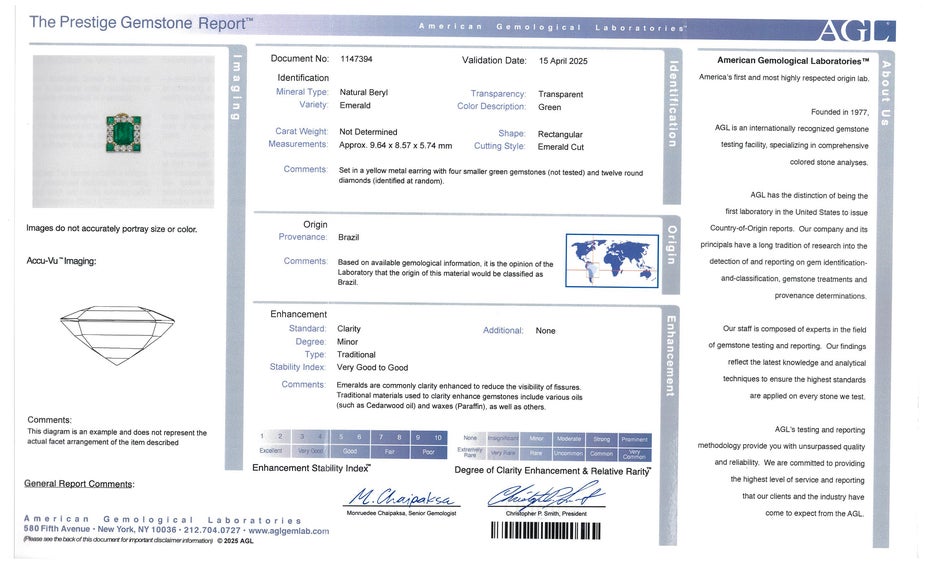Screen dimensions: 928x563
Task: Click the General Report Comments heading
Action: (x=79, y=484)
